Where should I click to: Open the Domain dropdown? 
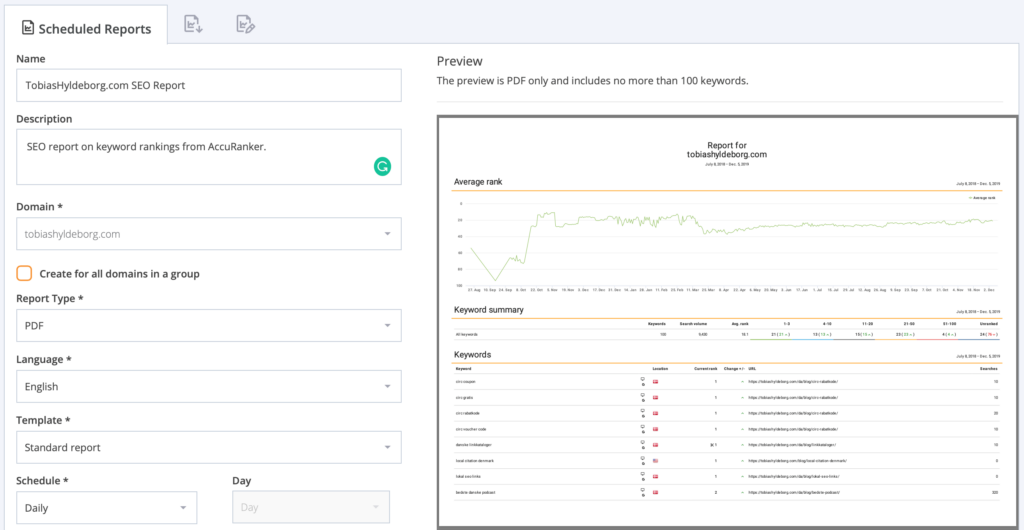(x=208, y=234)
